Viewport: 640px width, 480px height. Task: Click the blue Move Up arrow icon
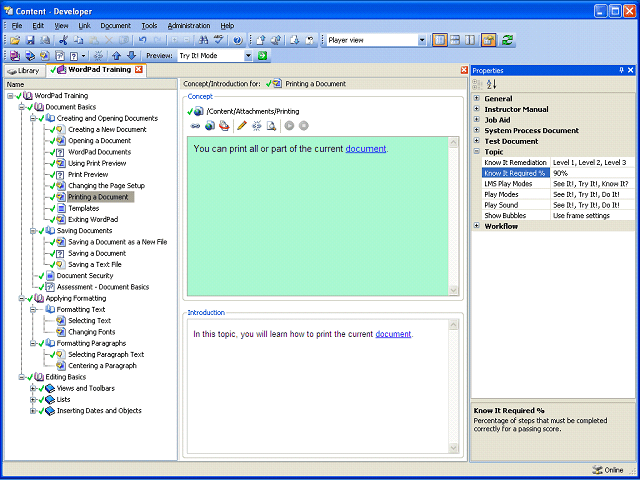coord(116,56)
